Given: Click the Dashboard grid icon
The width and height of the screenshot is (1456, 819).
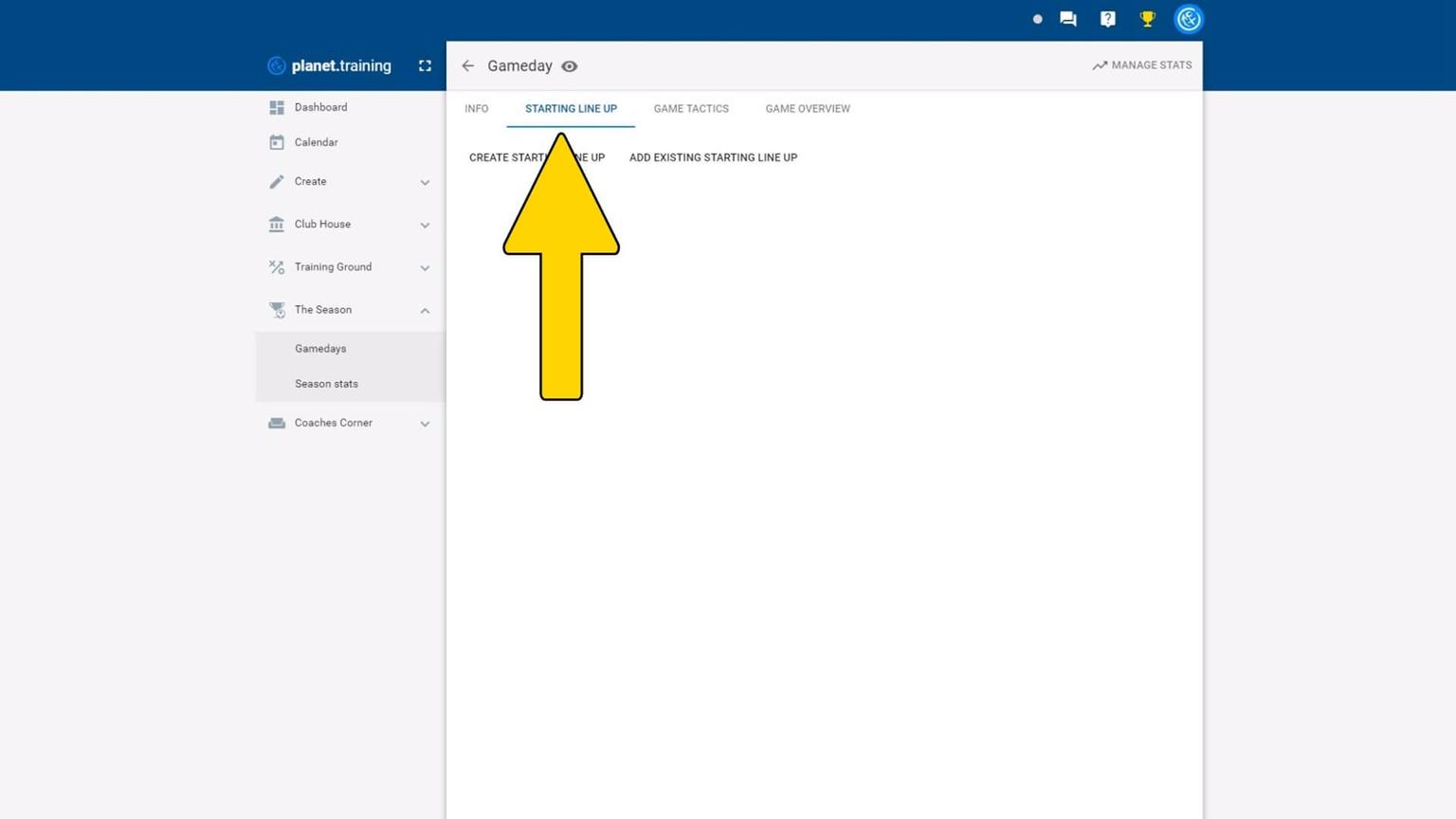Looking at the screenshot, I should pyautogui.click(x=277, y=107).
